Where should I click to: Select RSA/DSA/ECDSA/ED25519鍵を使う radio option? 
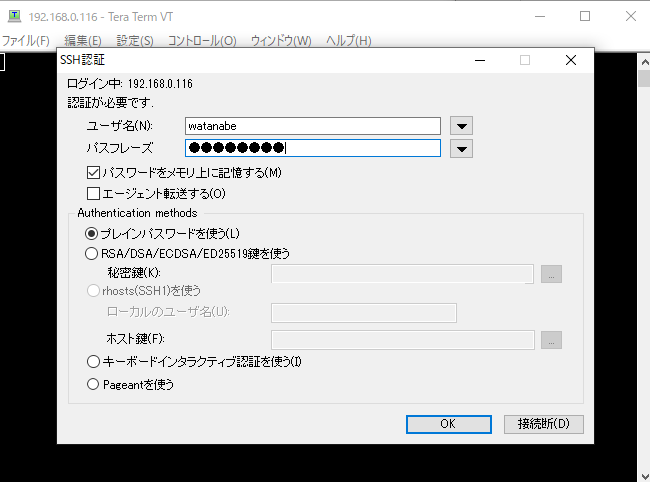pos(92,253)
